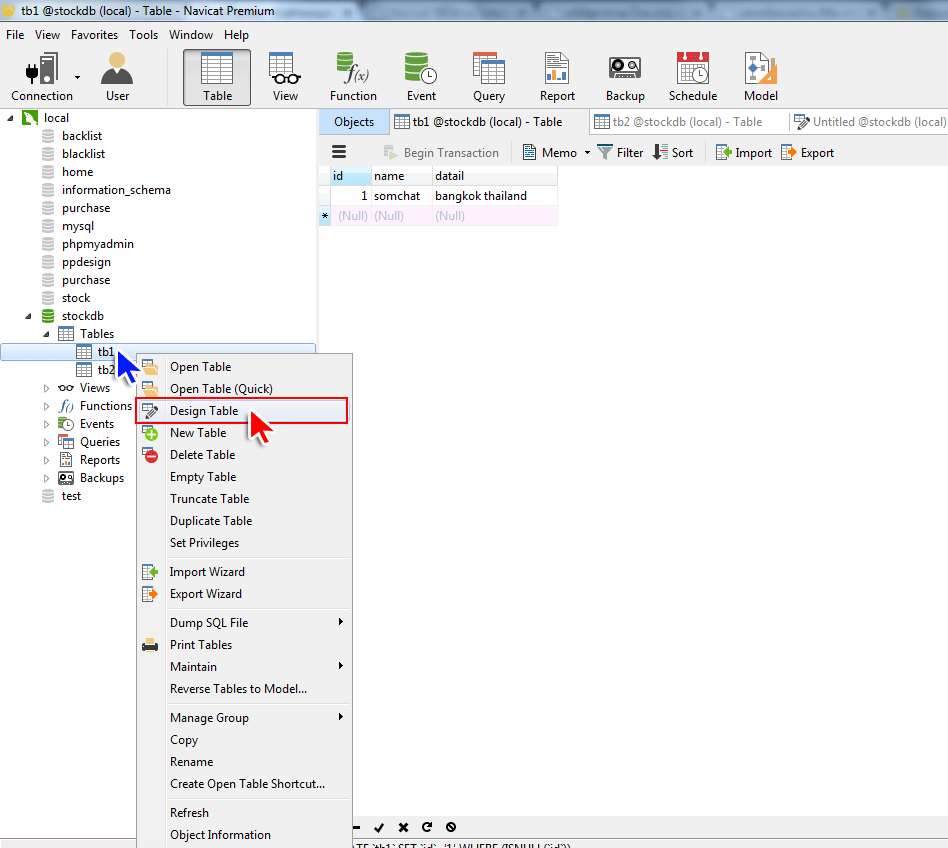Viewport: 948px width, 848px height.
Task: Click the Memo button
Action: point(550,153)
